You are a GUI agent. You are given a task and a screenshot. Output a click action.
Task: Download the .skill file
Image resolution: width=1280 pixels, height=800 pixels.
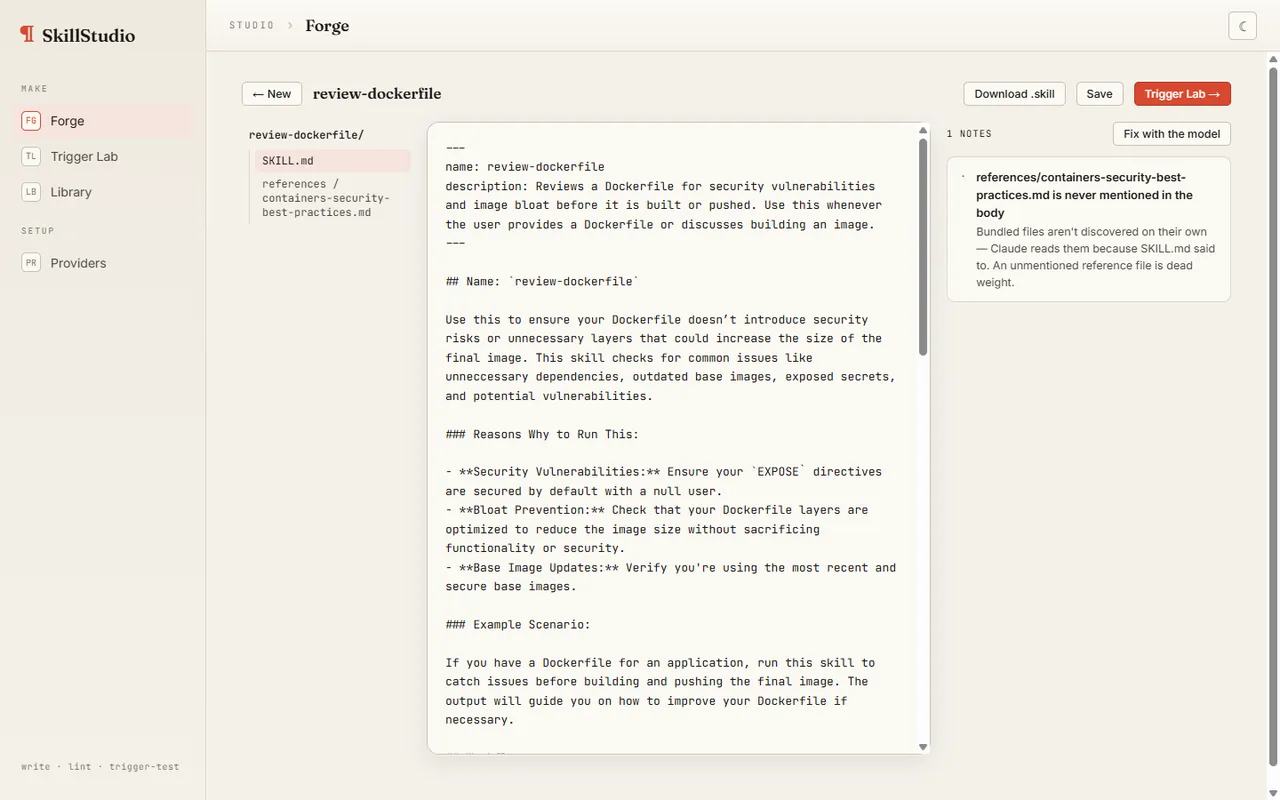pos(1014,94)
